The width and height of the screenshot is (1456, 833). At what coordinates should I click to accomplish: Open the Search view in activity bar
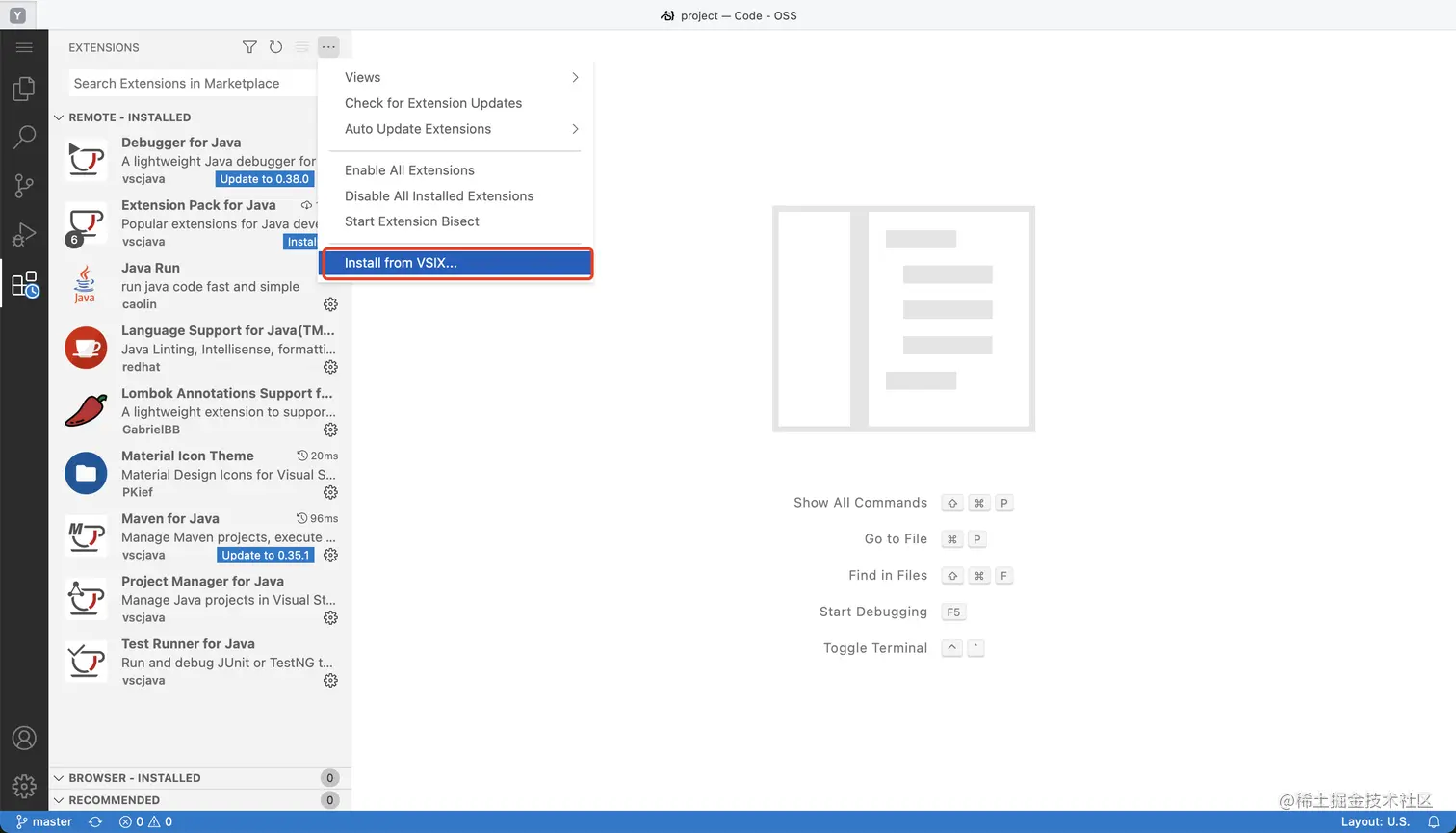tap(24, 137)
